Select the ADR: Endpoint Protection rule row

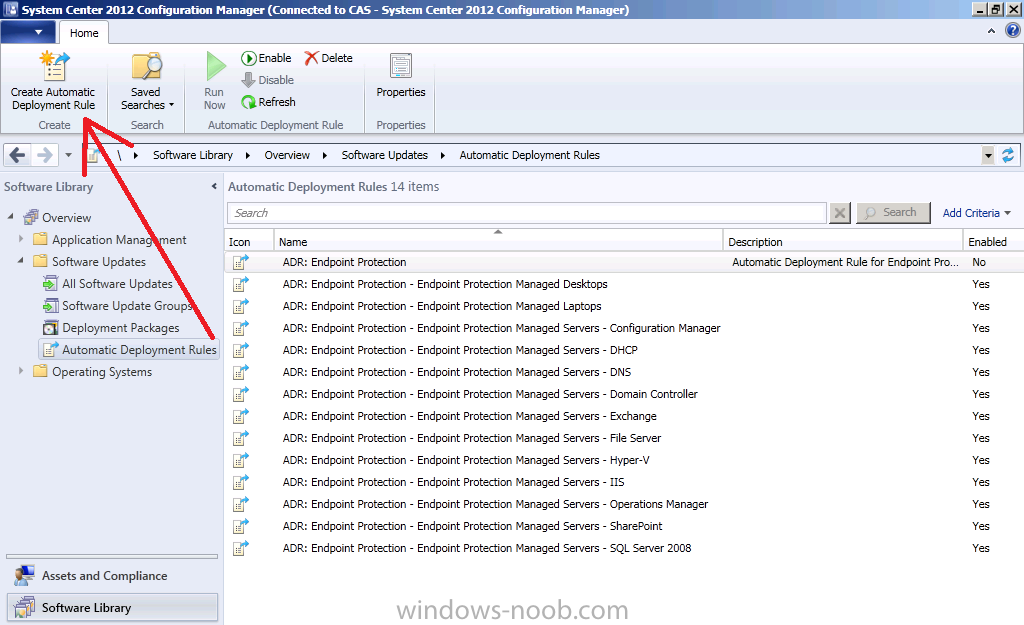click(624, 262)
